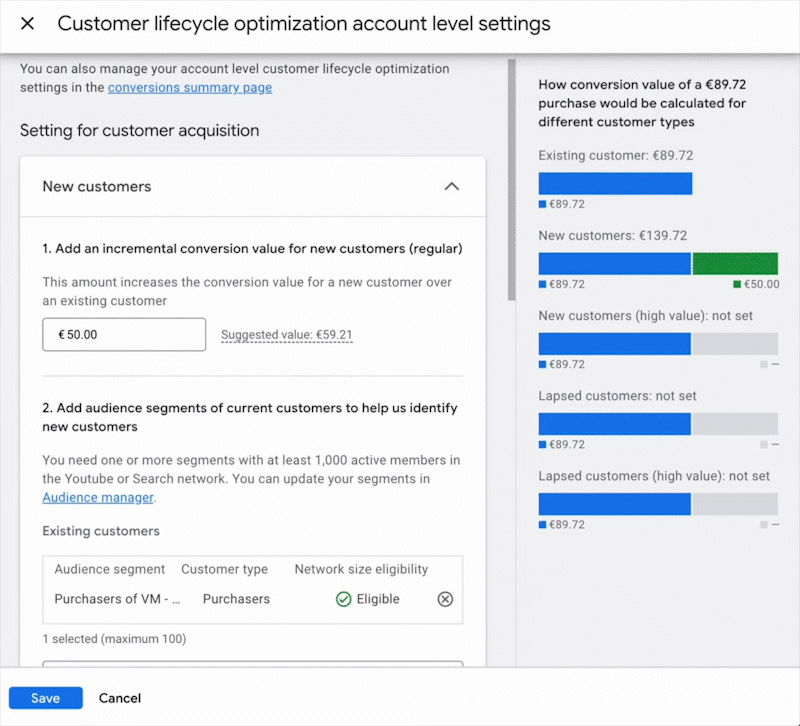
Task: Click the €50.00 incremental value field
Action: (x=123, y=335)
